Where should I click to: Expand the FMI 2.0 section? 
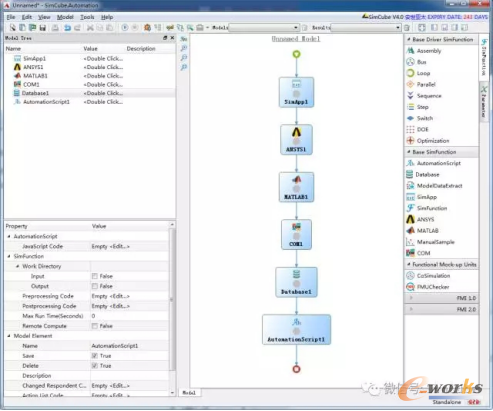coord(441,309)
